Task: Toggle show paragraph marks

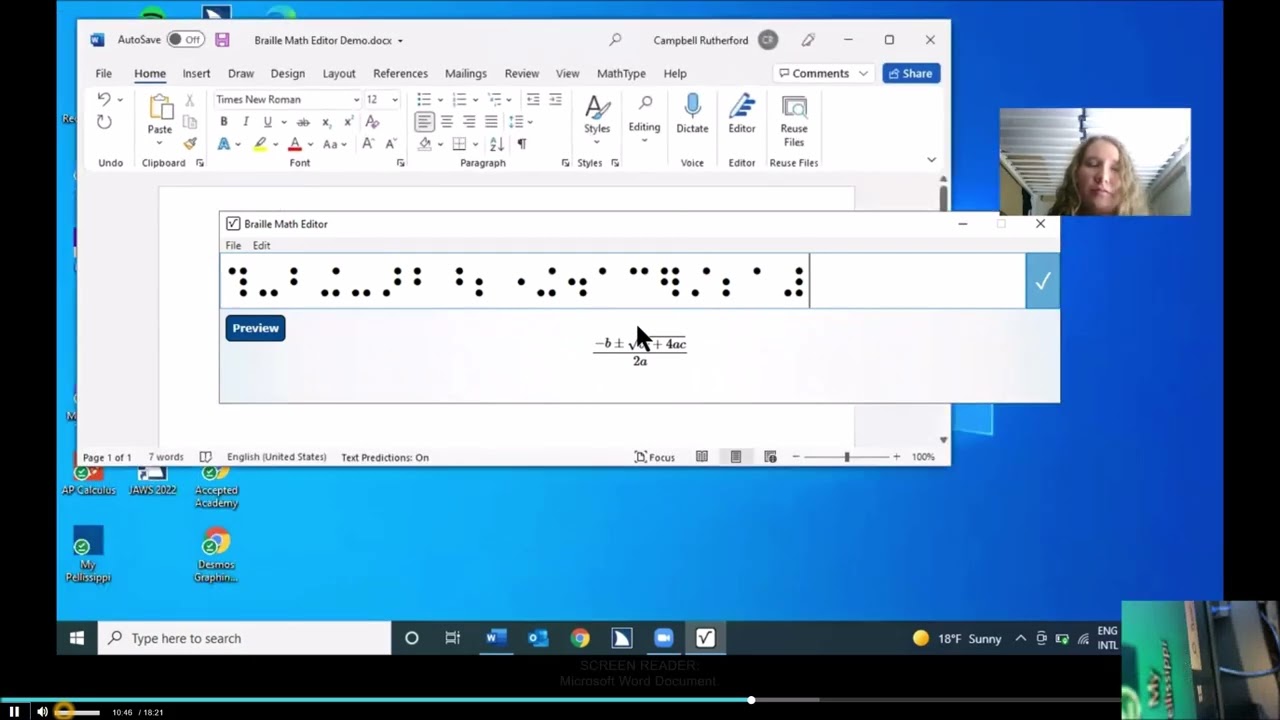Action: (521, 144)
